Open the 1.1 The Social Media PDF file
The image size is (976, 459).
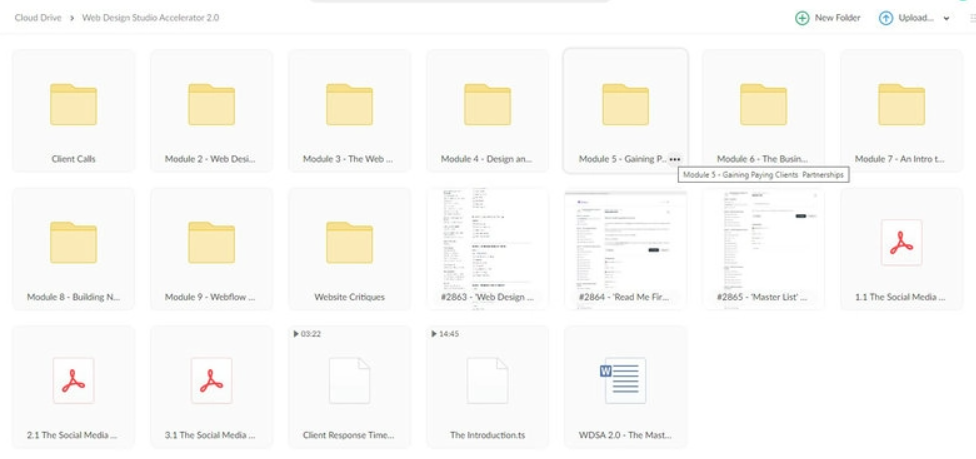click(x=901, y=248)
